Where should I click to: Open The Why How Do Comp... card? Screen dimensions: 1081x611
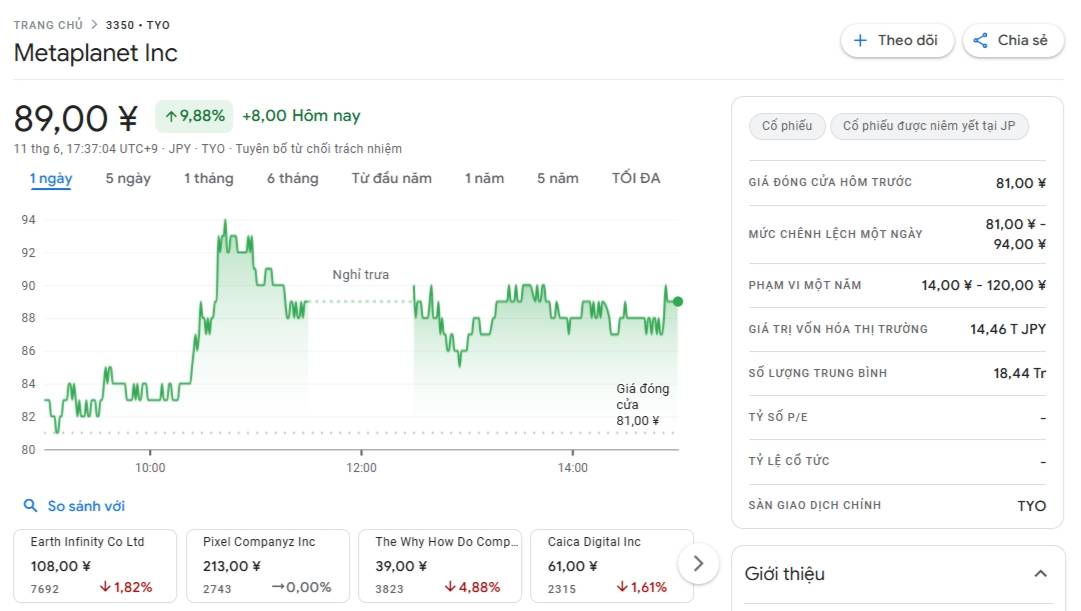pyautogui.click(x=440, y=565)
